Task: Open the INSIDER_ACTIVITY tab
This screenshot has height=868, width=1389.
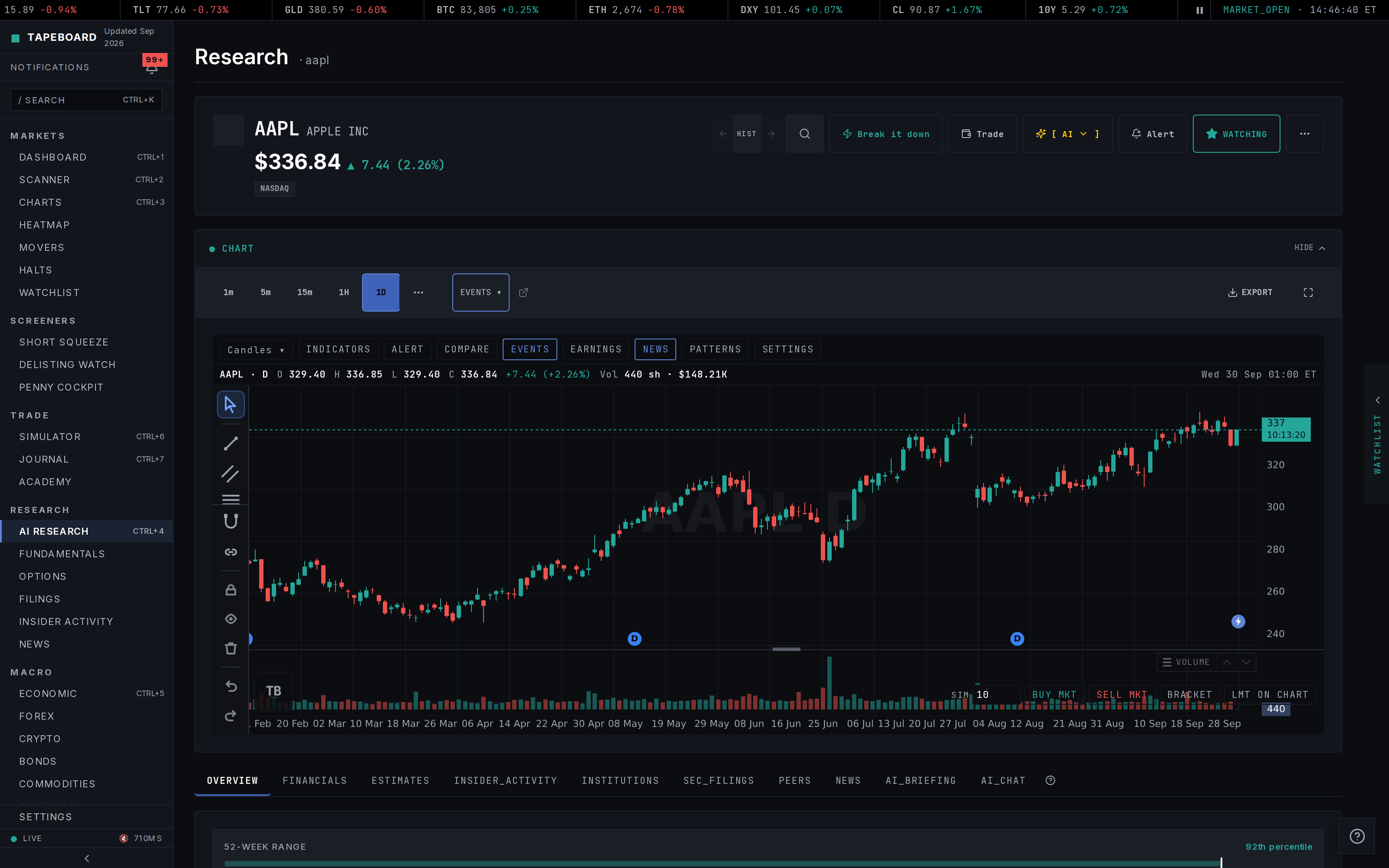Action: pyautogui.click(x=505, y=781)
